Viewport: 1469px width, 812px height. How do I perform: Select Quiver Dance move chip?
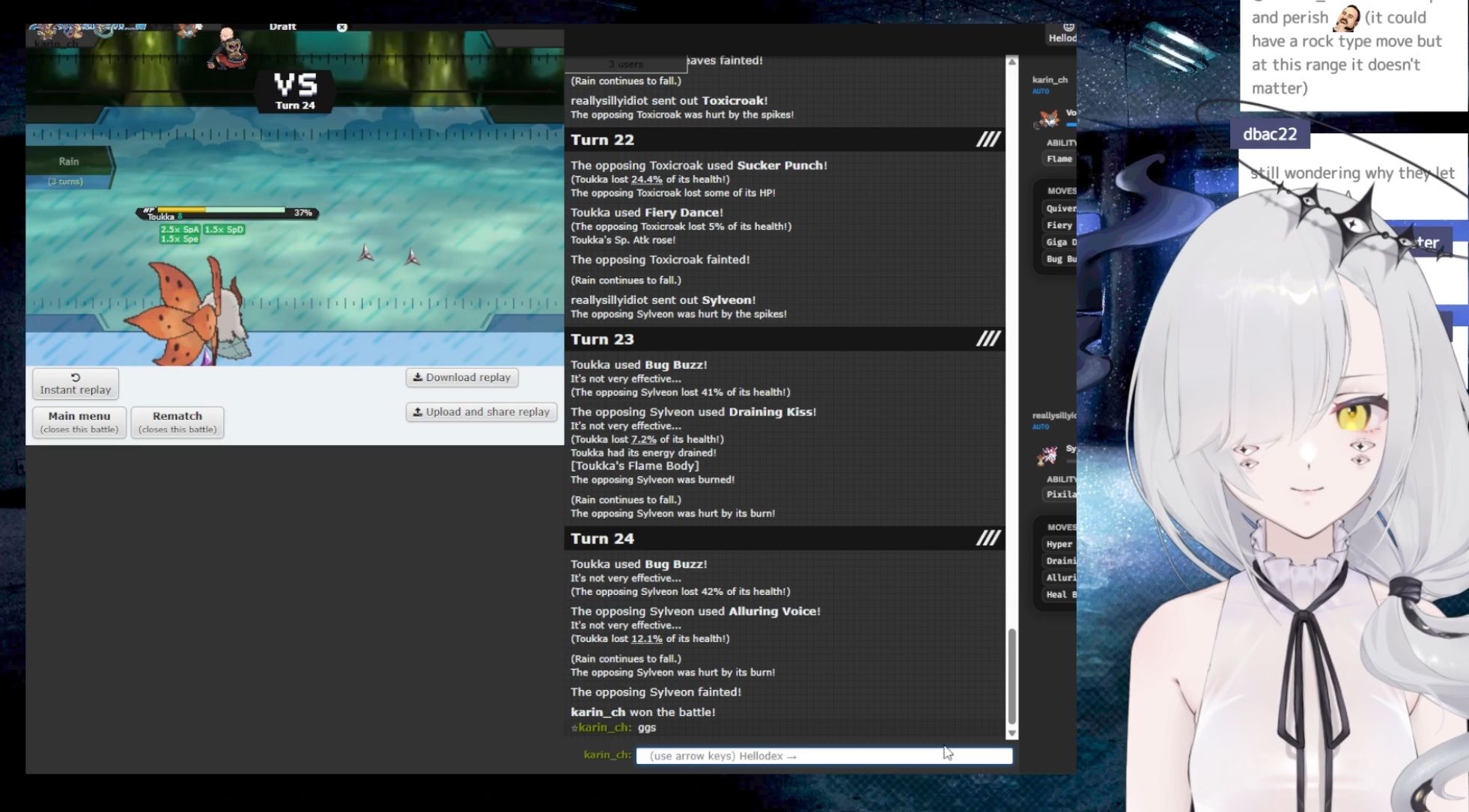coord(1061,208)
